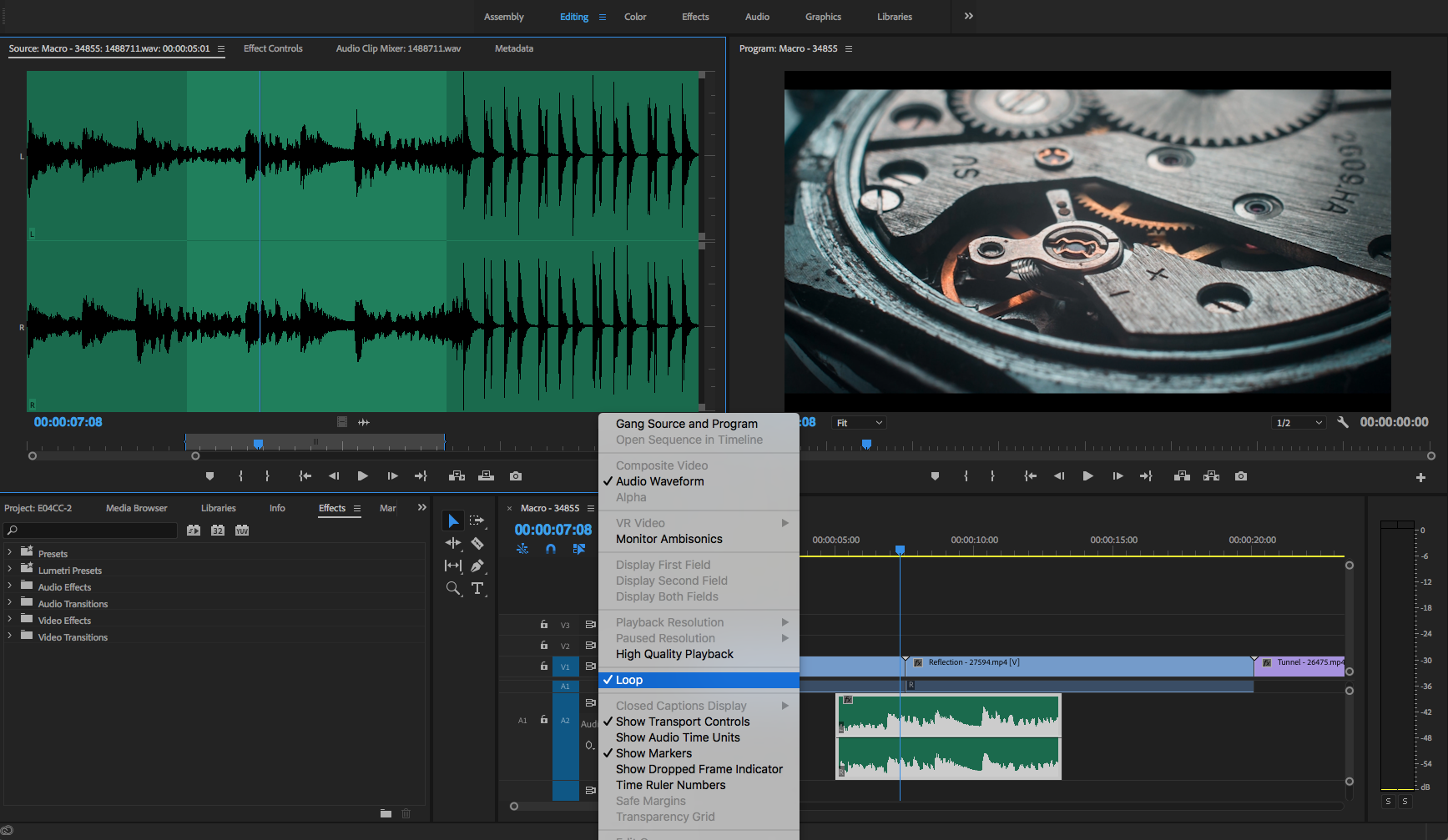Show more workspaces overflow chevron
The width and height of the screenshot is (1448, 840).
(968, 16)
